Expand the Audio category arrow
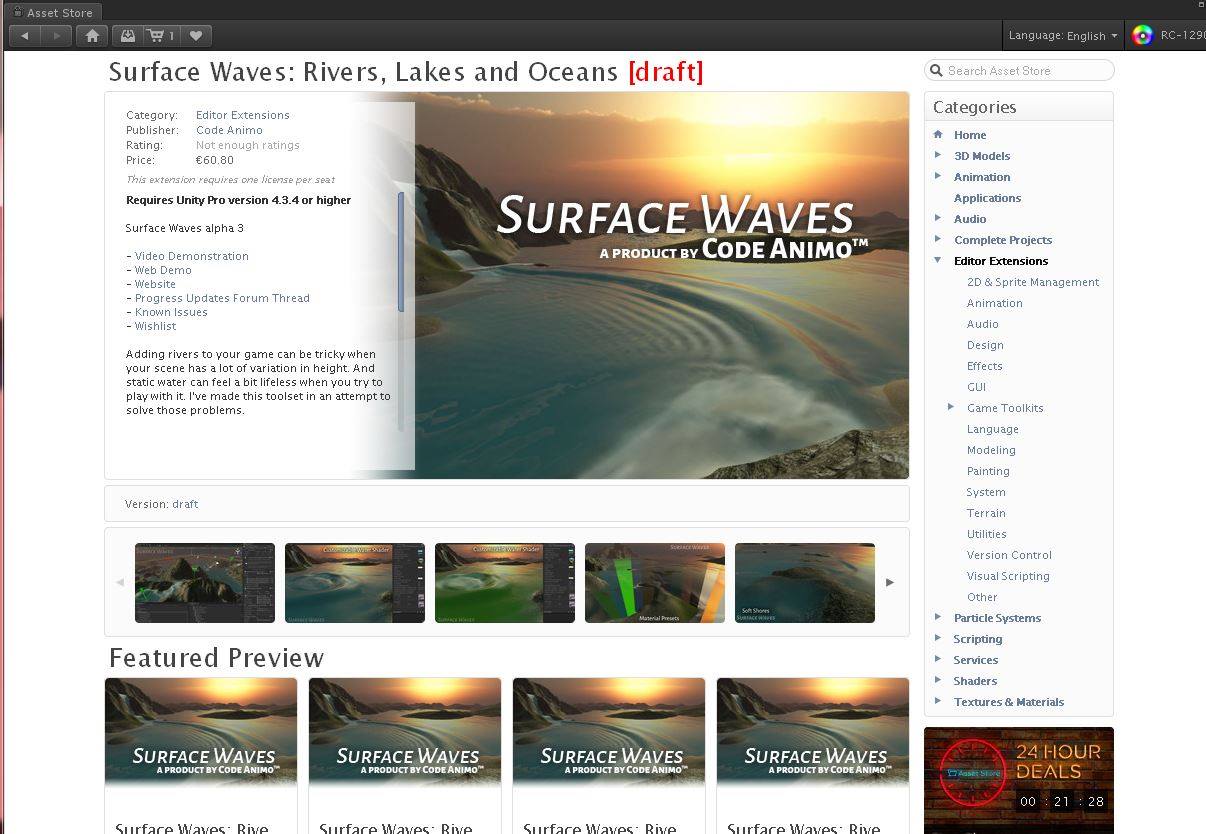This screenshot has width=1206, height=834. click(938, 218)
